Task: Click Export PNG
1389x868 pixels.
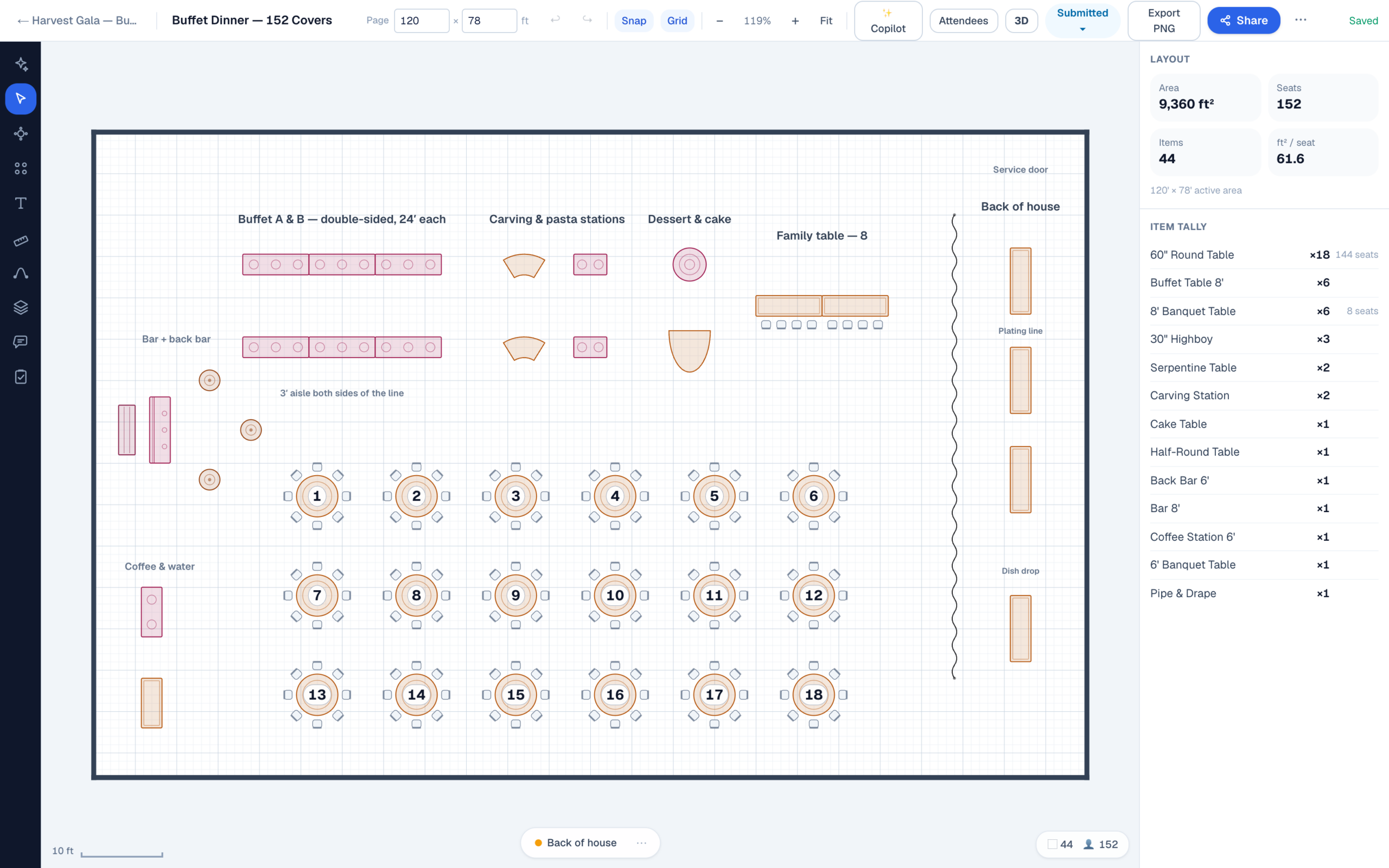Action: pos(1163,21)
